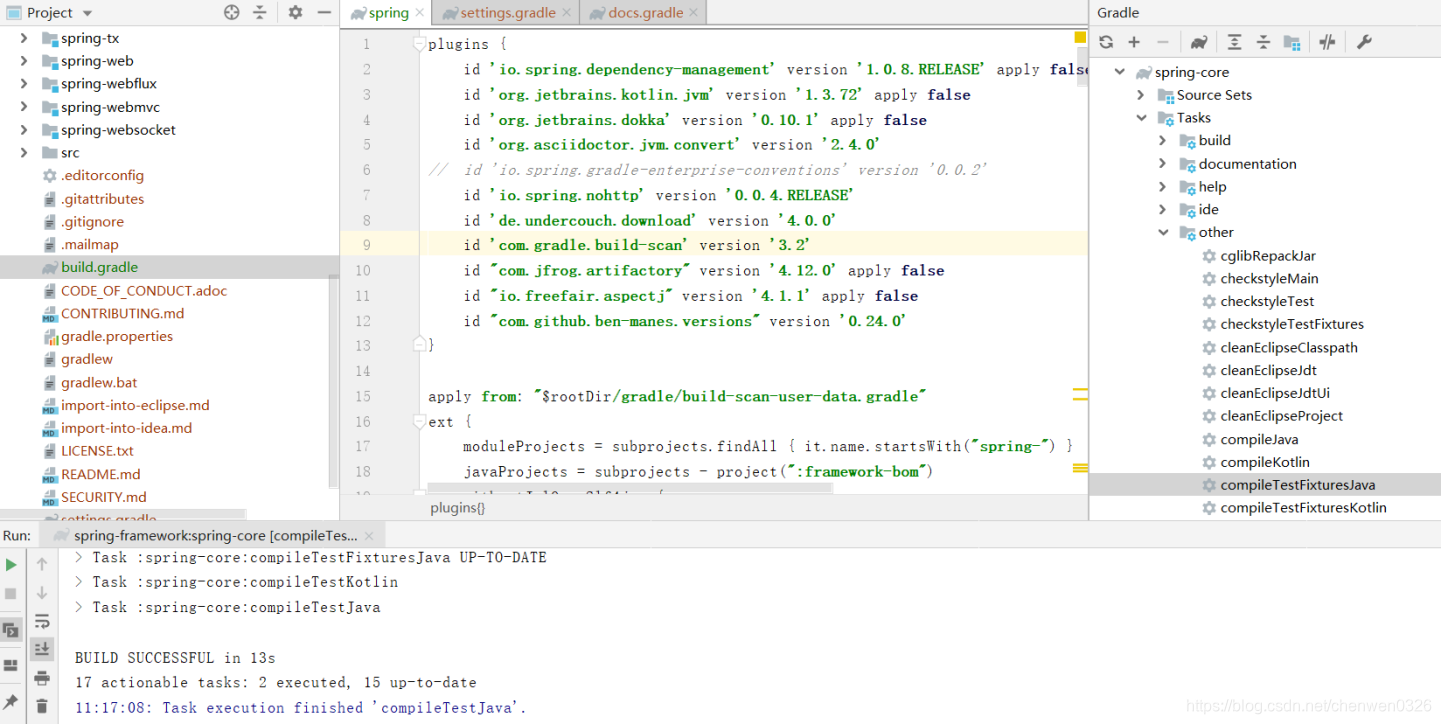Viewport: 1441px width, 724px height.
Task: Expand the src folder
Action: point(25,153)
